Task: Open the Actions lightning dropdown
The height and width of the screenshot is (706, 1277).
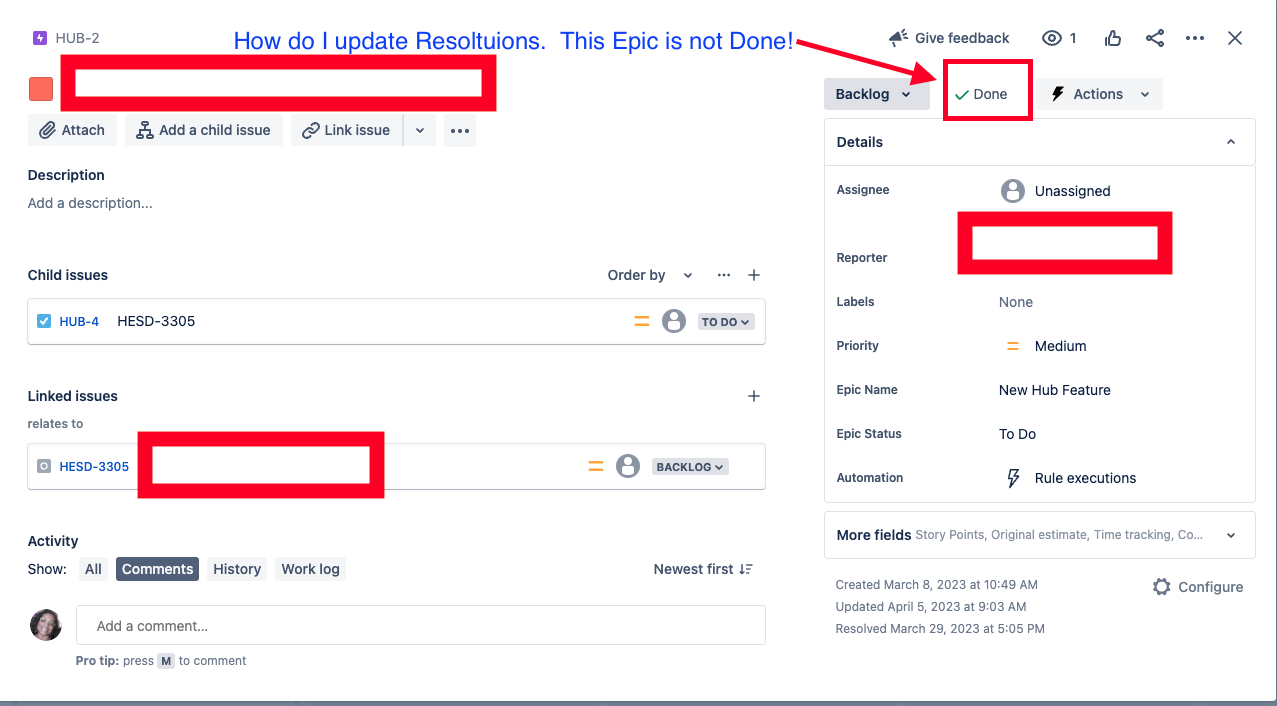Action: pyautogui.click(x=1099, y=94)
